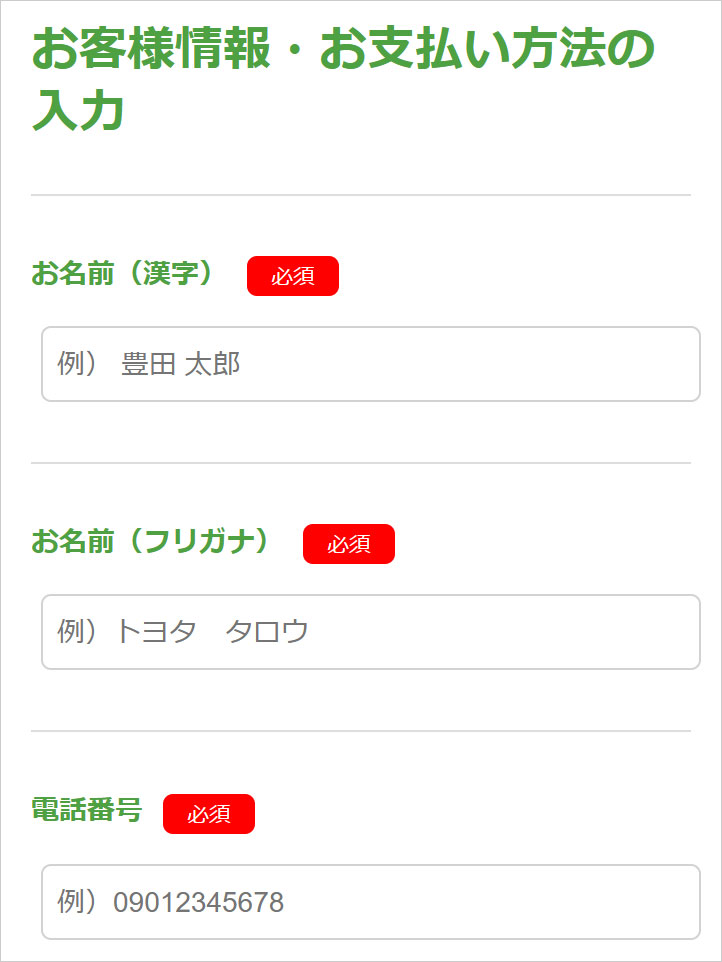This screenshot has height=962, width=722.
Task: Click the red 必須 badge beside 電話番号
Action: point(209,814)
